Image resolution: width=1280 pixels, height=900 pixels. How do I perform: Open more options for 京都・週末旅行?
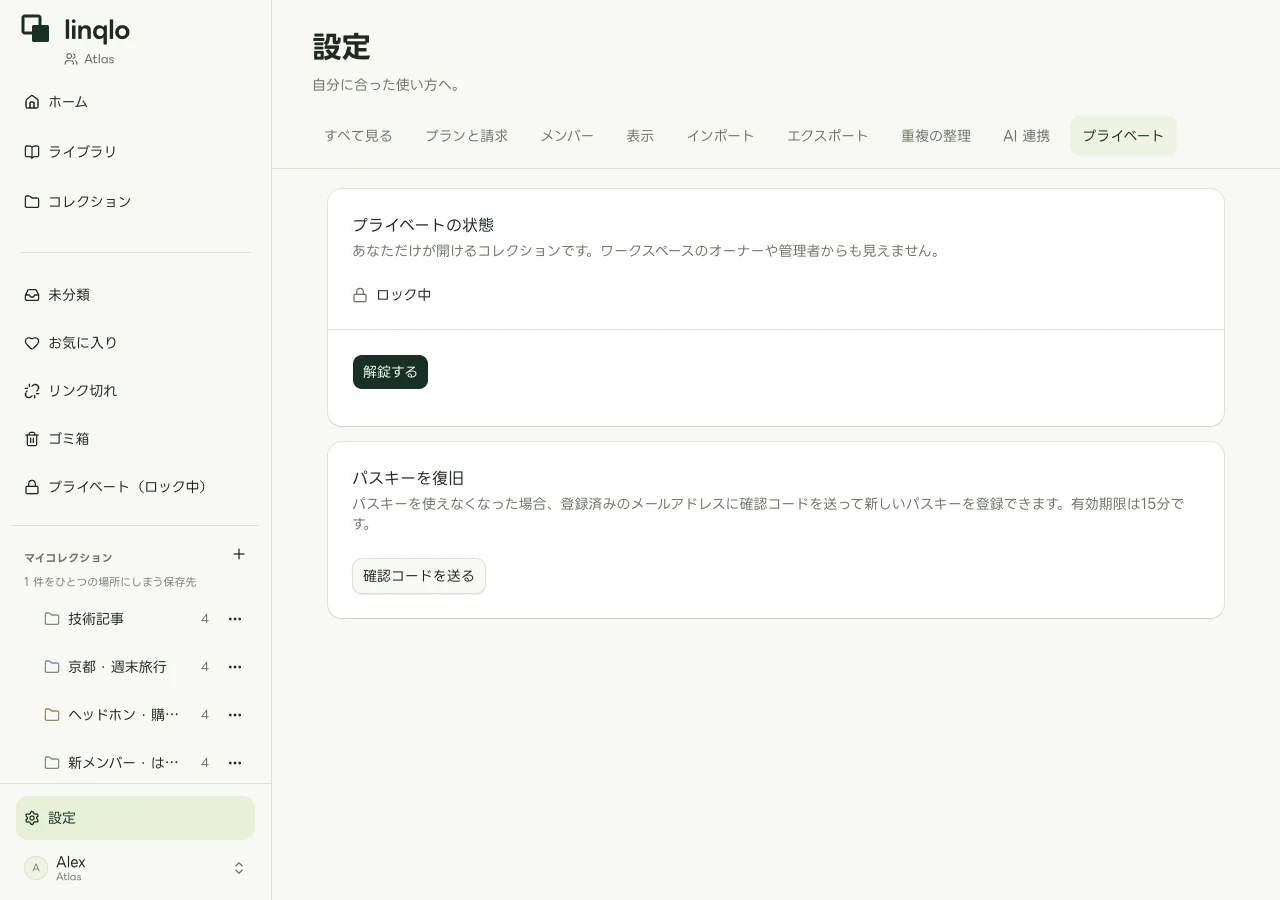(x=235, y=667)
